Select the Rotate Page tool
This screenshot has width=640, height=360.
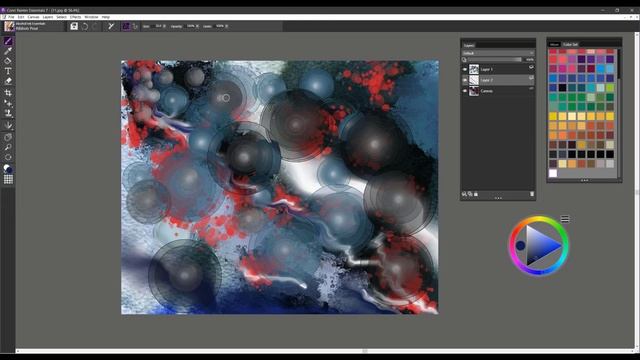[8, 157]
